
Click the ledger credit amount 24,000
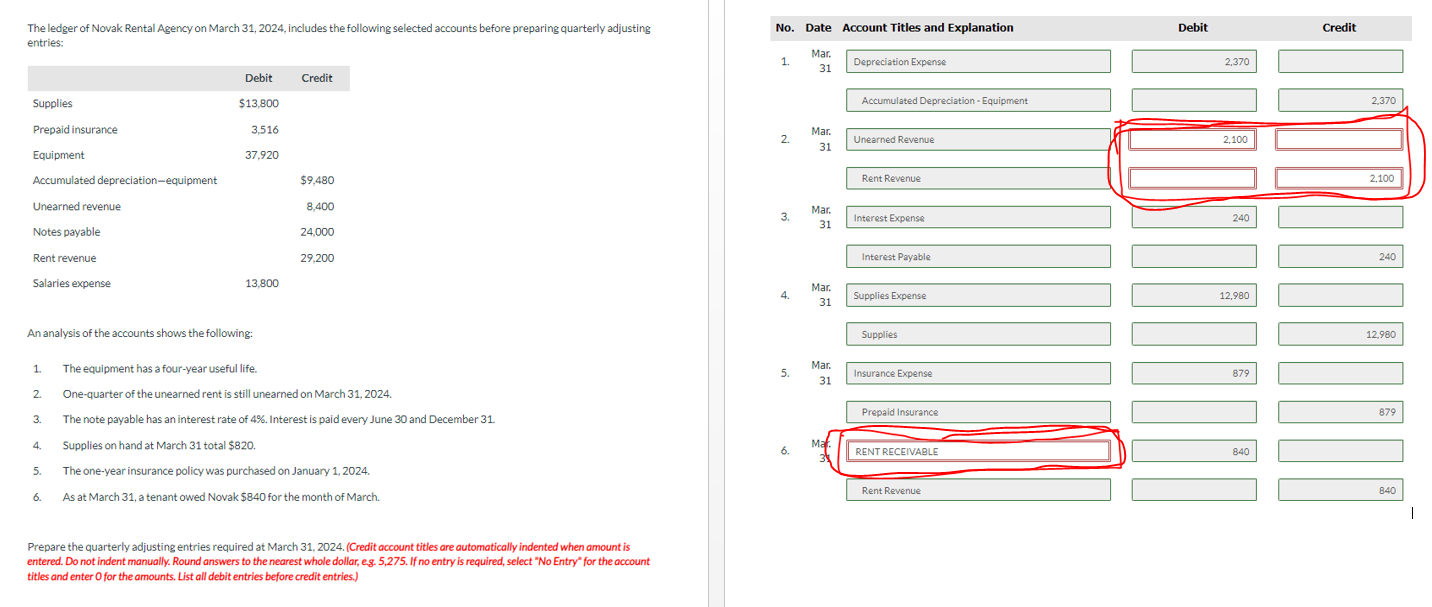(317, 232)
